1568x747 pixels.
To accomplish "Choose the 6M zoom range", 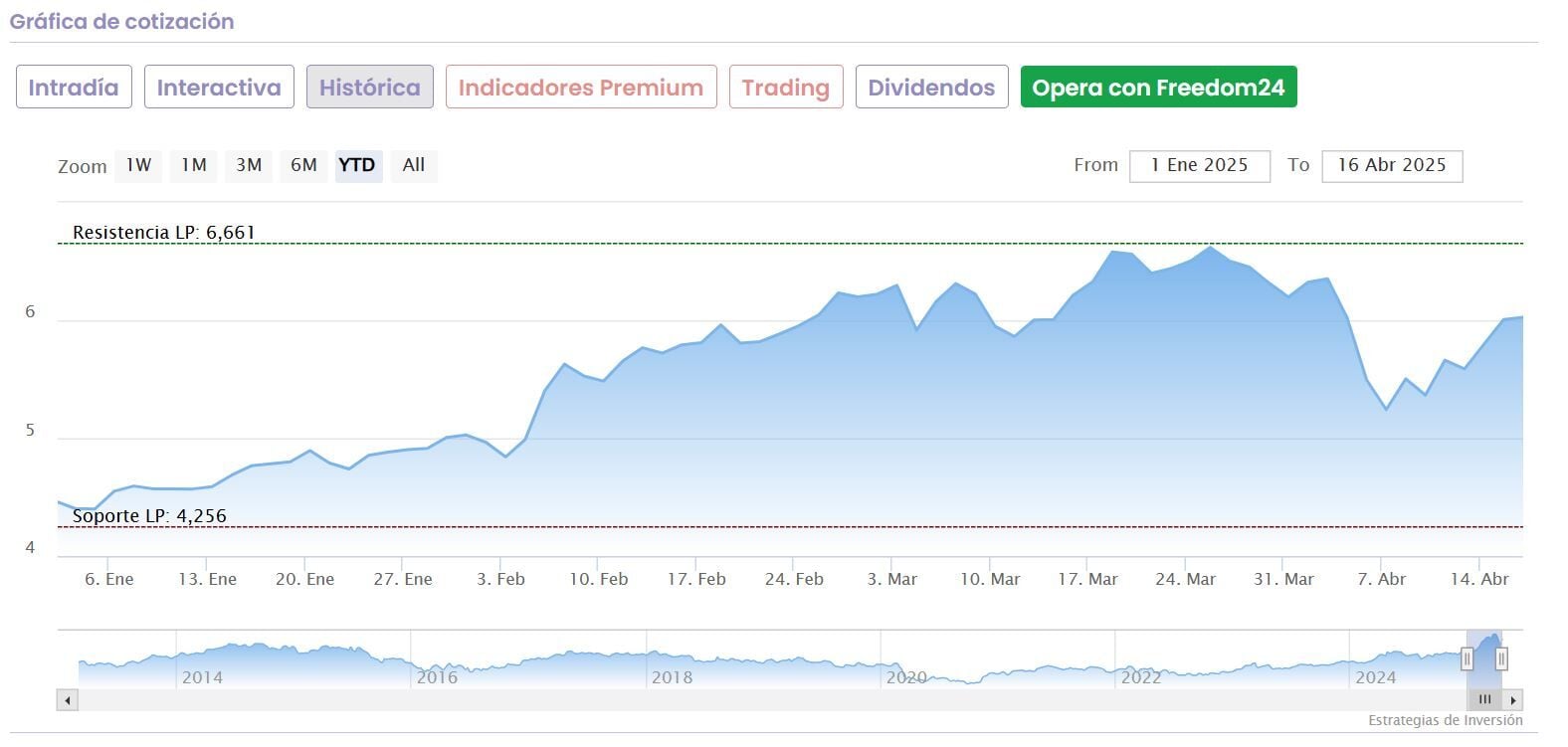I will pyautogui.click(x=303, y=165).
